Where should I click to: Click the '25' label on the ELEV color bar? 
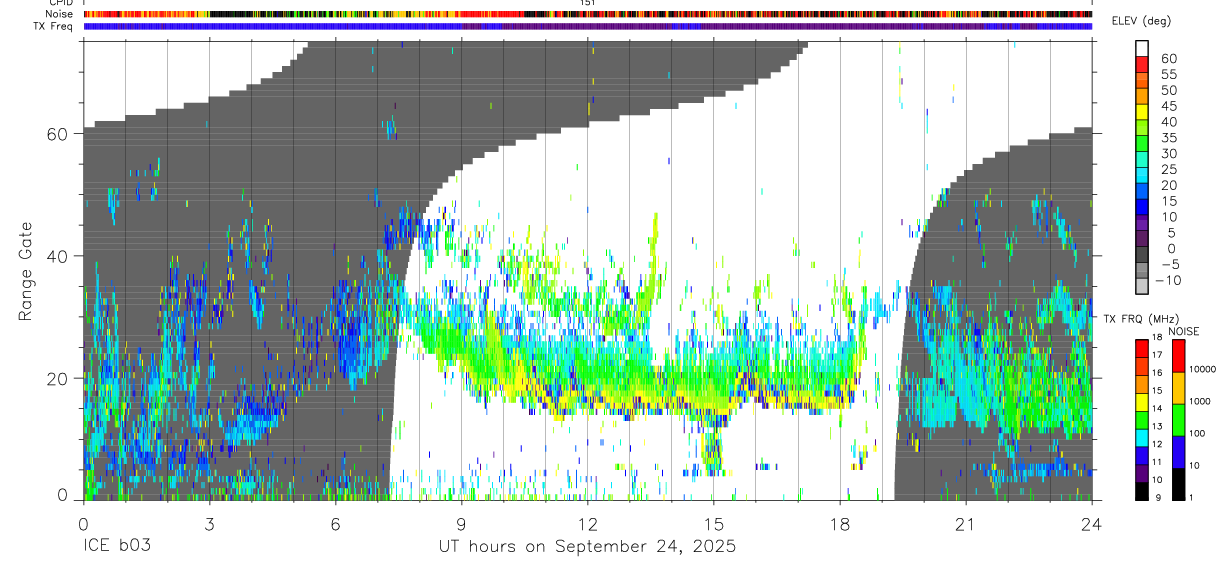pyautogui.click(x=1168, y=169)
